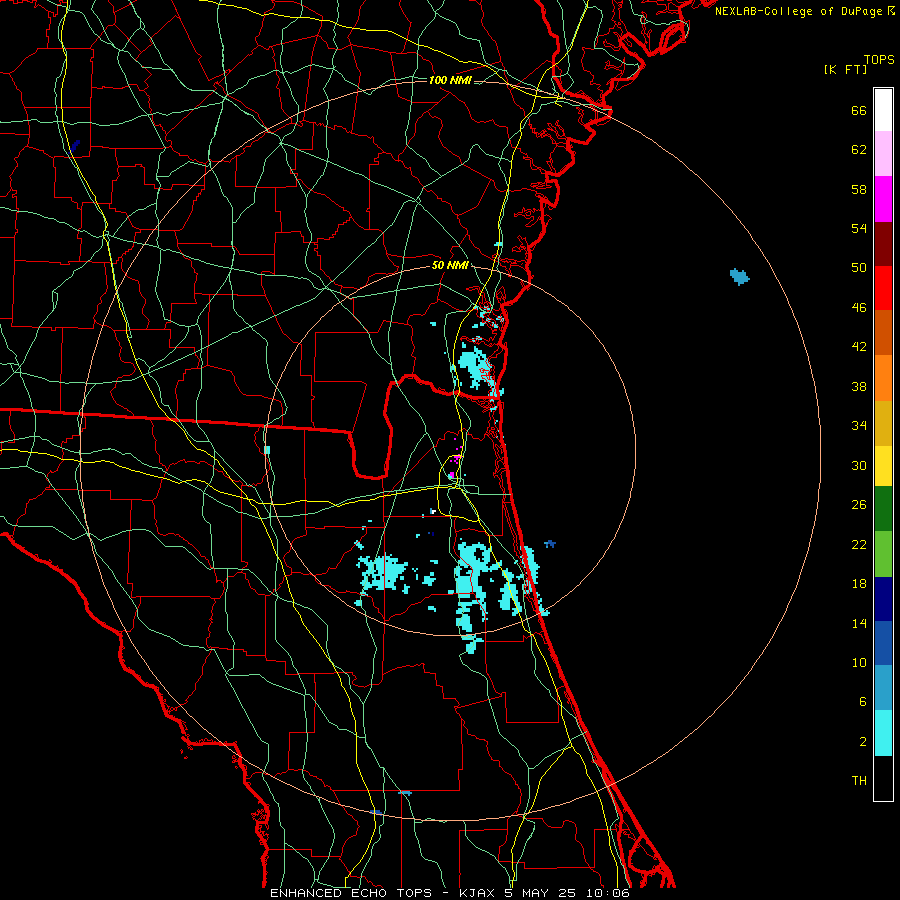Click the 100 NMI range ring label
Screen dimensions: 900x900
pyautogui.click(x=450, y=80)
